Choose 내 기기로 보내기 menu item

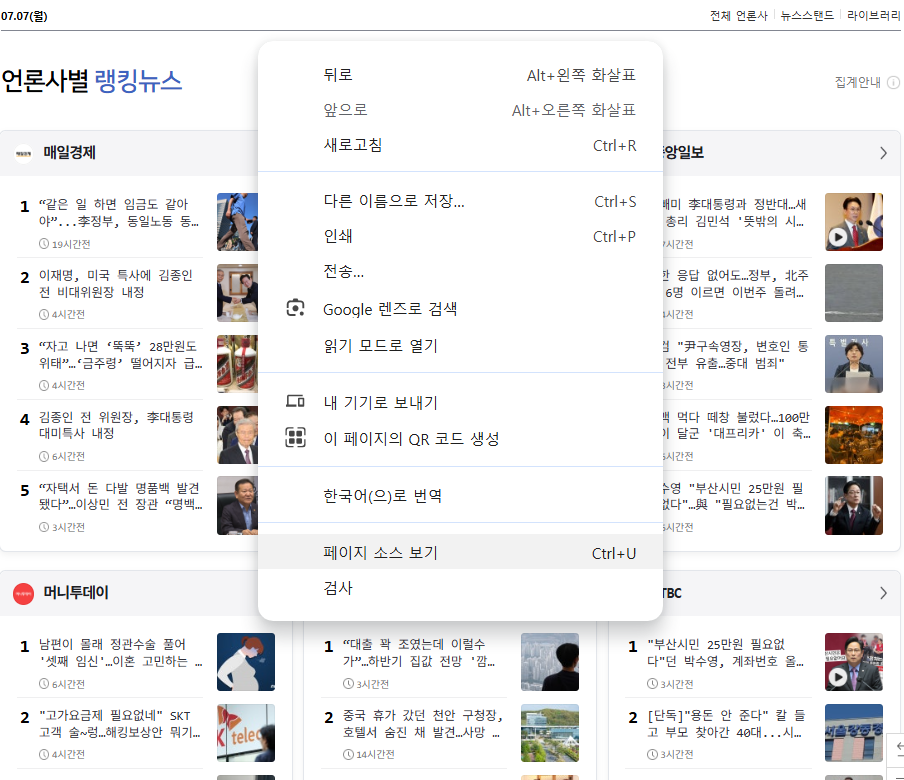coord(460,402)
